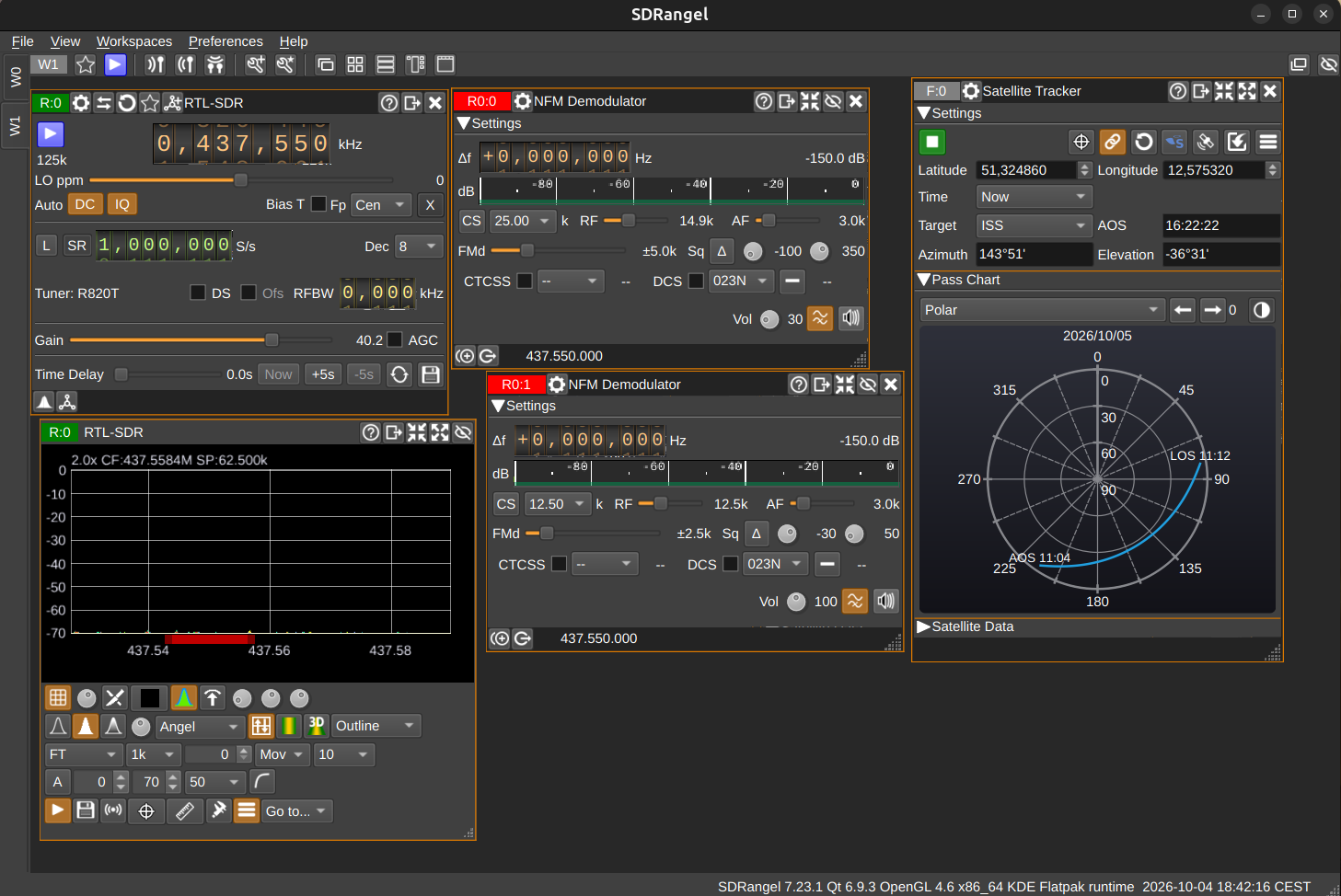Image resolution: width=1341 pixels, height=896 pixels.
Task: Enable the Ofs offset tuning checkbox
Action: (249, 293)
